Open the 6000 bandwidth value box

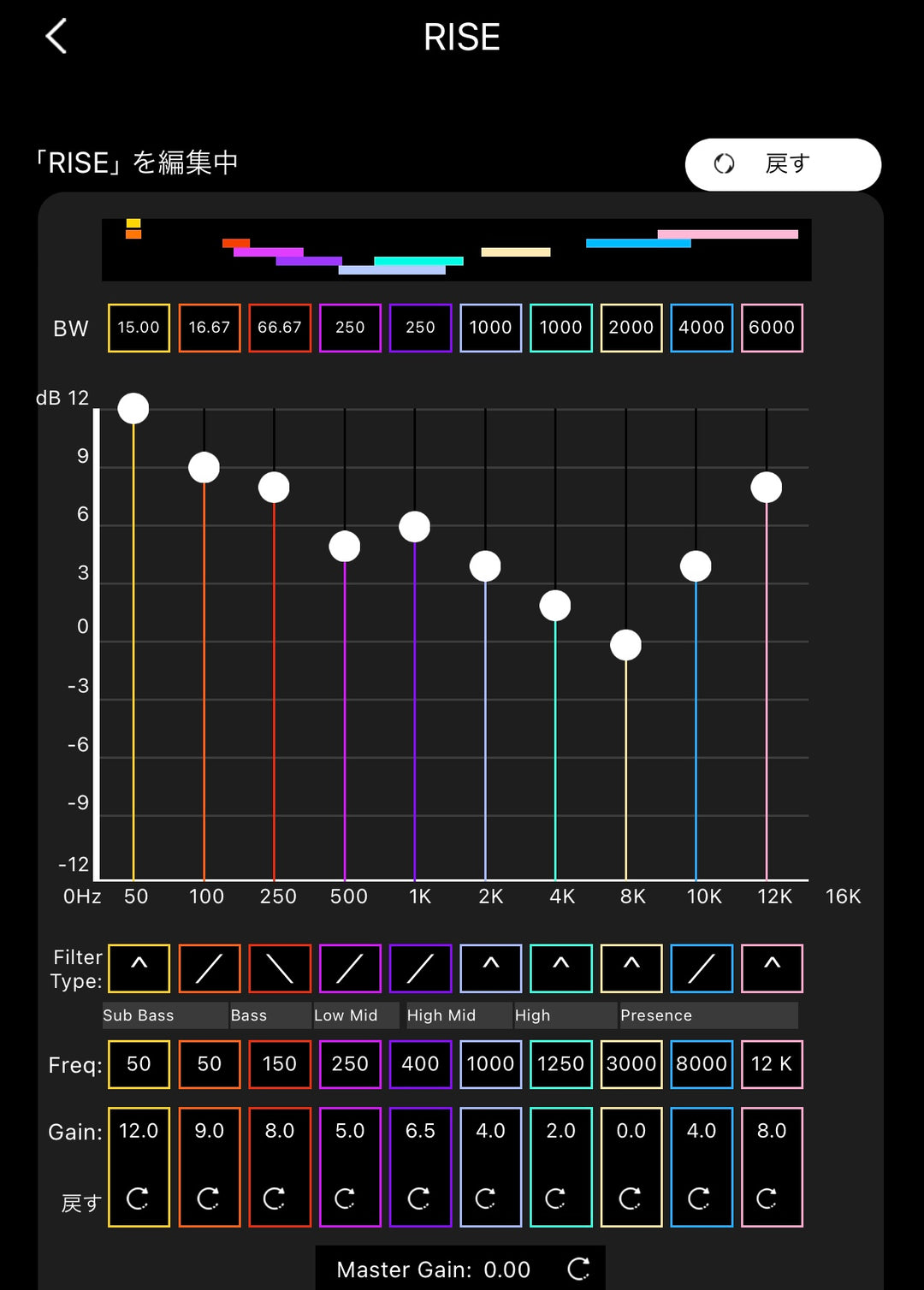tap(772, 328)
